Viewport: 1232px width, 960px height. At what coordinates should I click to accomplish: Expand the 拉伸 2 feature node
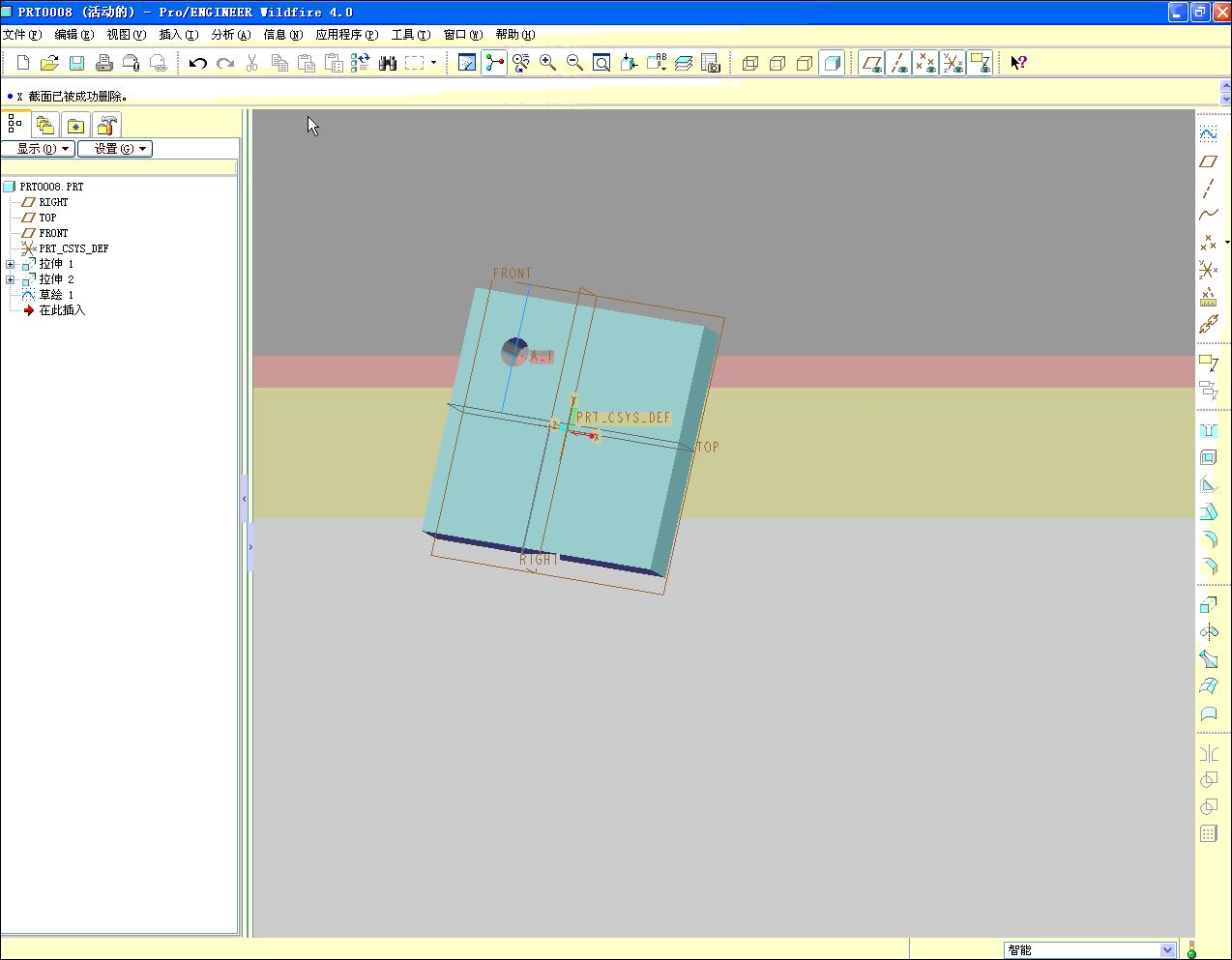(x=11, y=279)
